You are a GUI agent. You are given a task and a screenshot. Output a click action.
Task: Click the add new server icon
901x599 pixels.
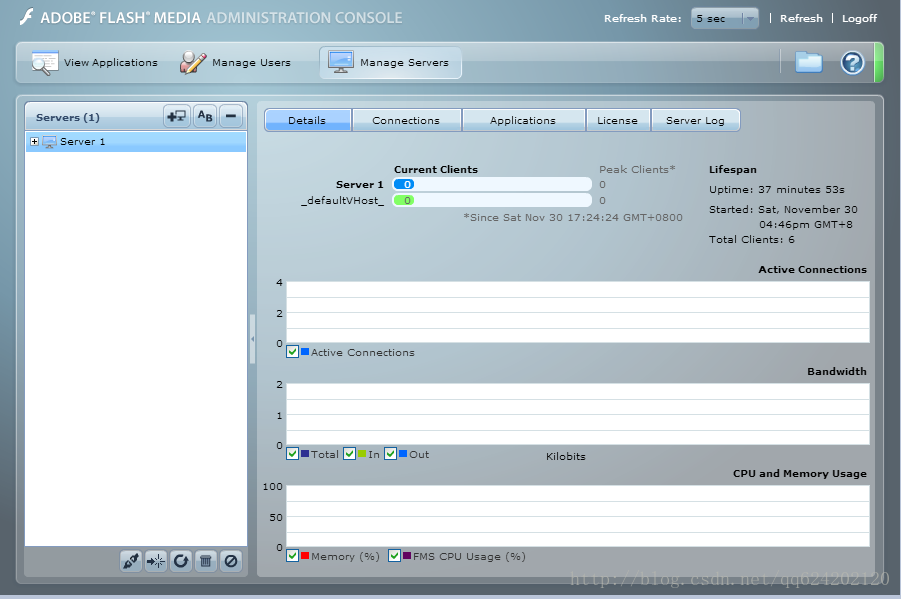coord(176,117)
